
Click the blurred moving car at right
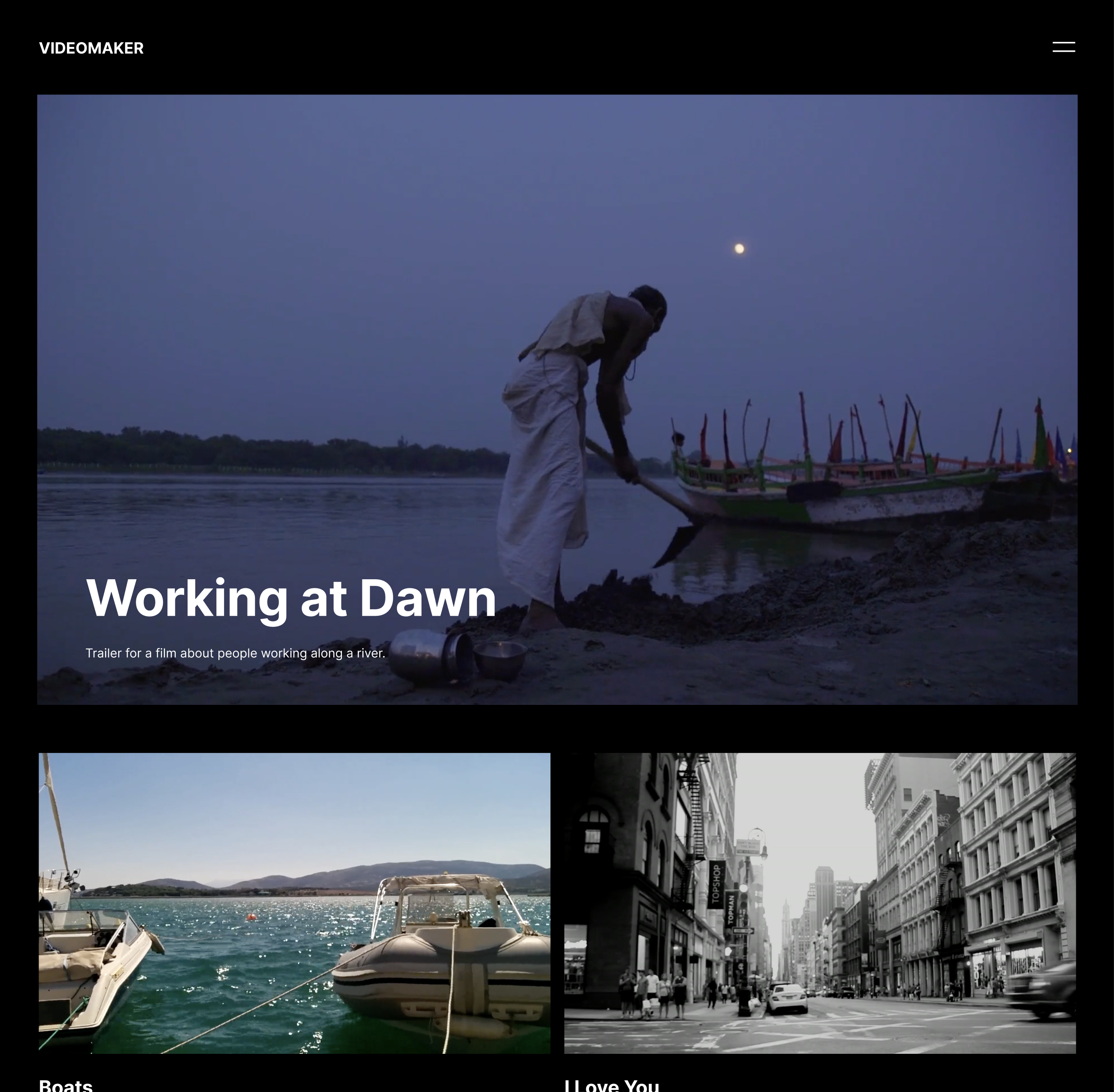click(x=1043, y=989)
